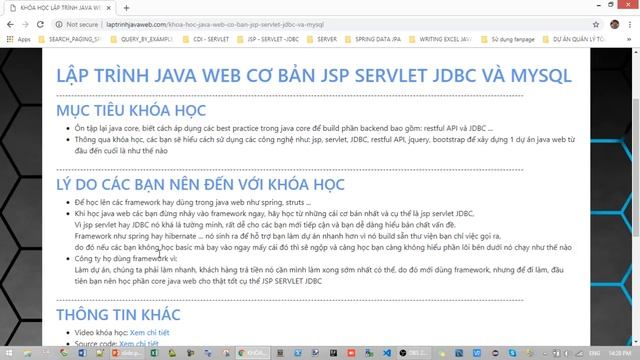Open the Apps shortcut in bookmarks bar
640x360 pixels.
click(19, 39)
